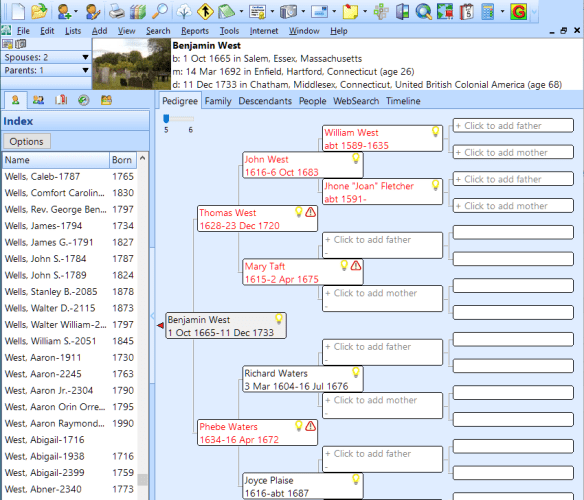Open the blue door book icon
The width and height of the screenshot is (584, 500).
pos(402,11)
